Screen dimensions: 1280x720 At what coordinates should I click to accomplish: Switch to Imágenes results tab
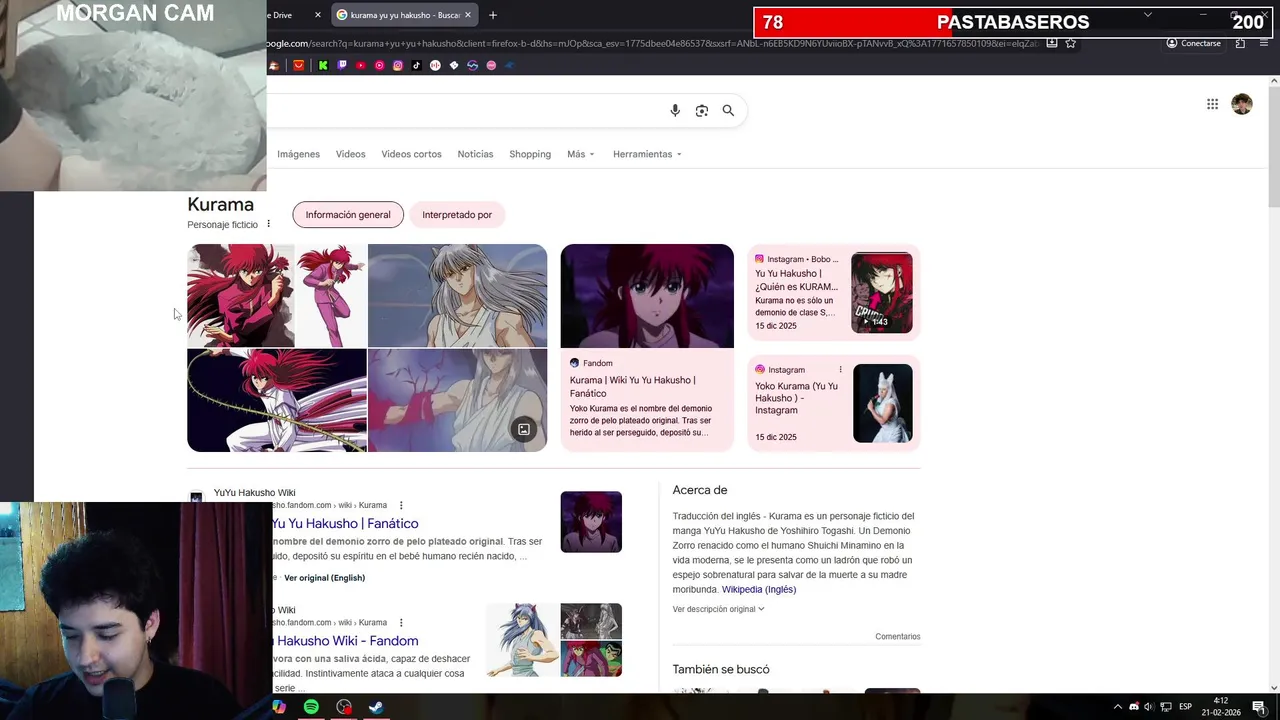click(298, 154)
